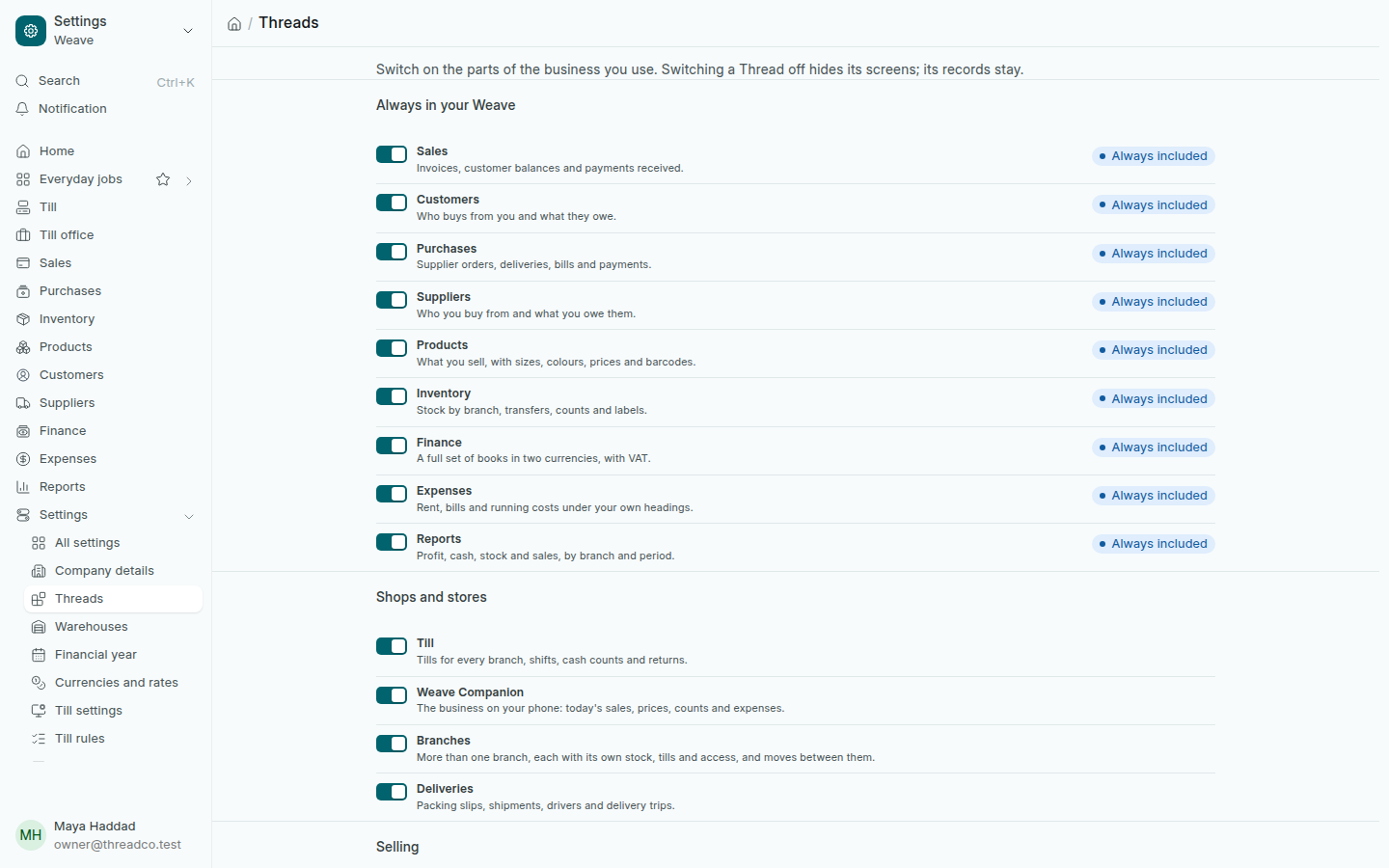Click the Purchases bag icon in sidebar
The height and width of the screenshot is (868, 1389).
pyautogui.click(x=23, y=291)
